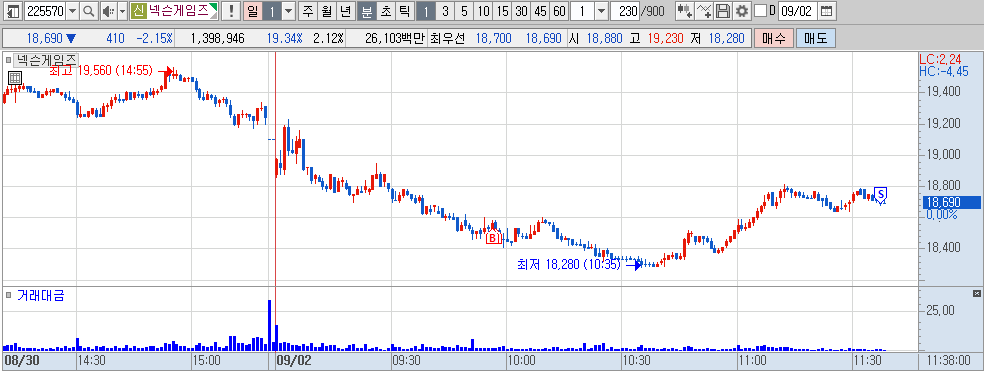Image resolution: width=984 pixels, height=371 pixels.
Task: Click the red 매수 buy button
Action: [774, 38]
